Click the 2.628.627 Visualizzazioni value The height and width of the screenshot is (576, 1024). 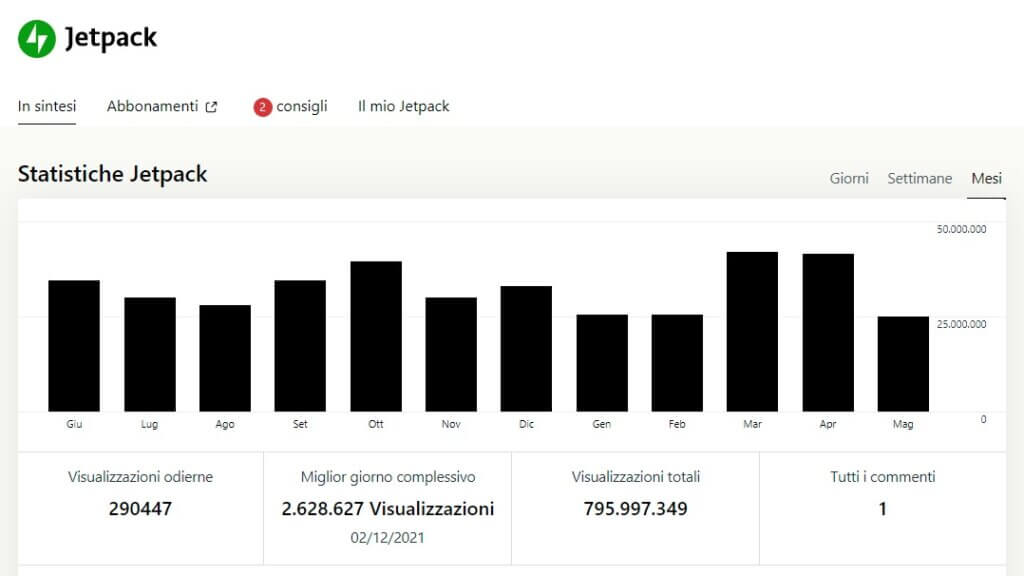pos(388,509)
